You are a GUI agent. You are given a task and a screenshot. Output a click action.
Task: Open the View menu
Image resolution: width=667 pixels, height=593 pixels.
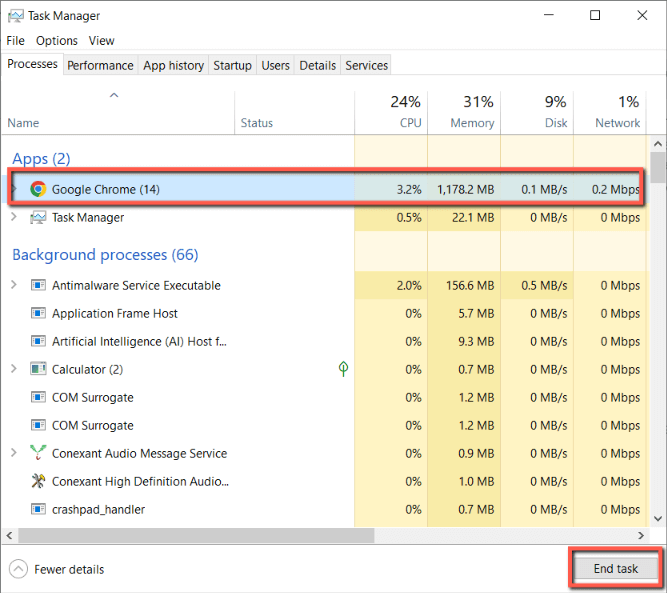[x=101, y=41]
